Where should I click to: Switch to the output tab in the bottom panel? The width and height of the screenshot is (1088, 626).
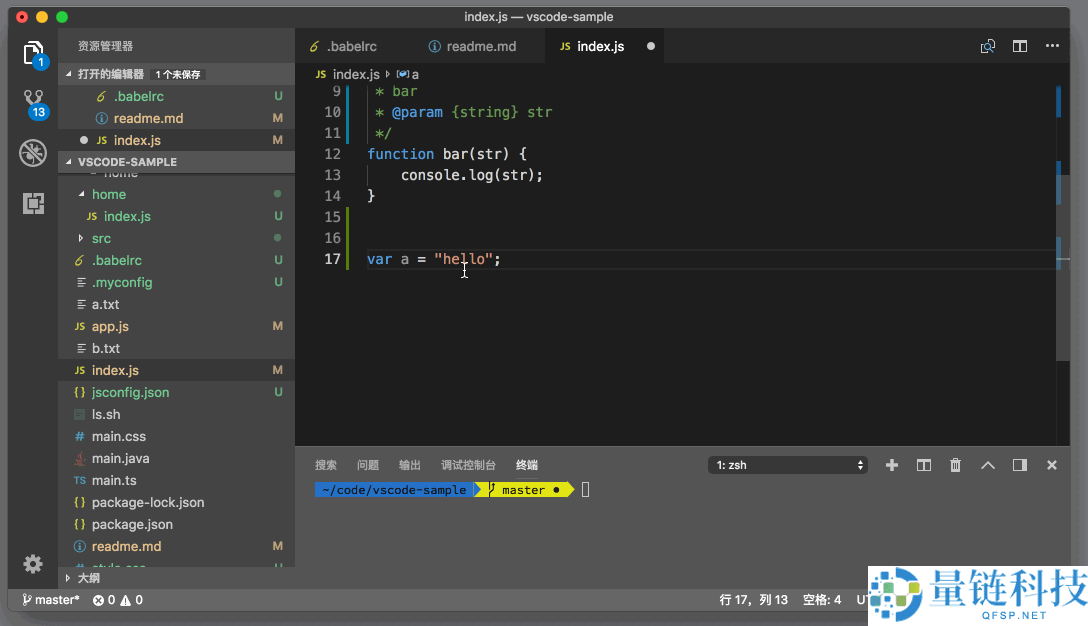(409, 465)
